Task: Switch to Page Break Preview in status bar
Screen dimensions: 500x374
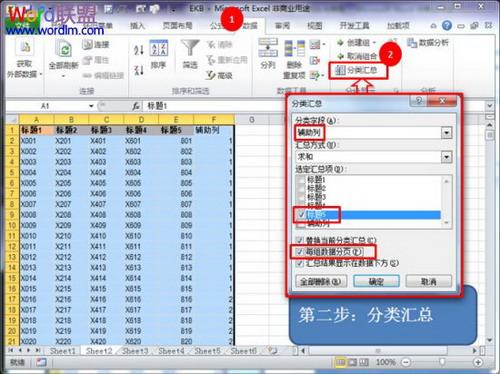Action: point(364,362)
